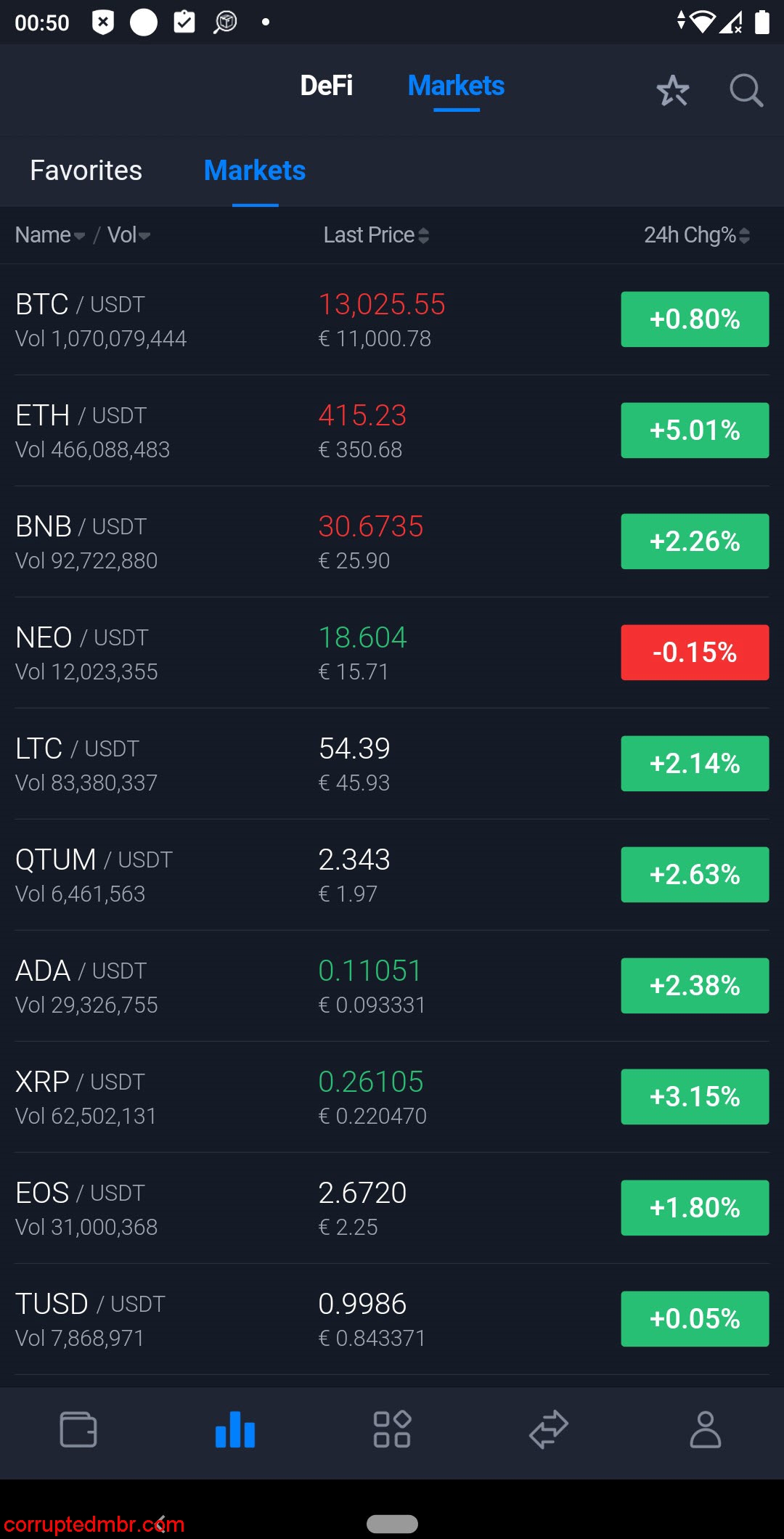Open the apps grid navigation icon
Viewport: 784px width, 1539px height.
coord(392,1429)
